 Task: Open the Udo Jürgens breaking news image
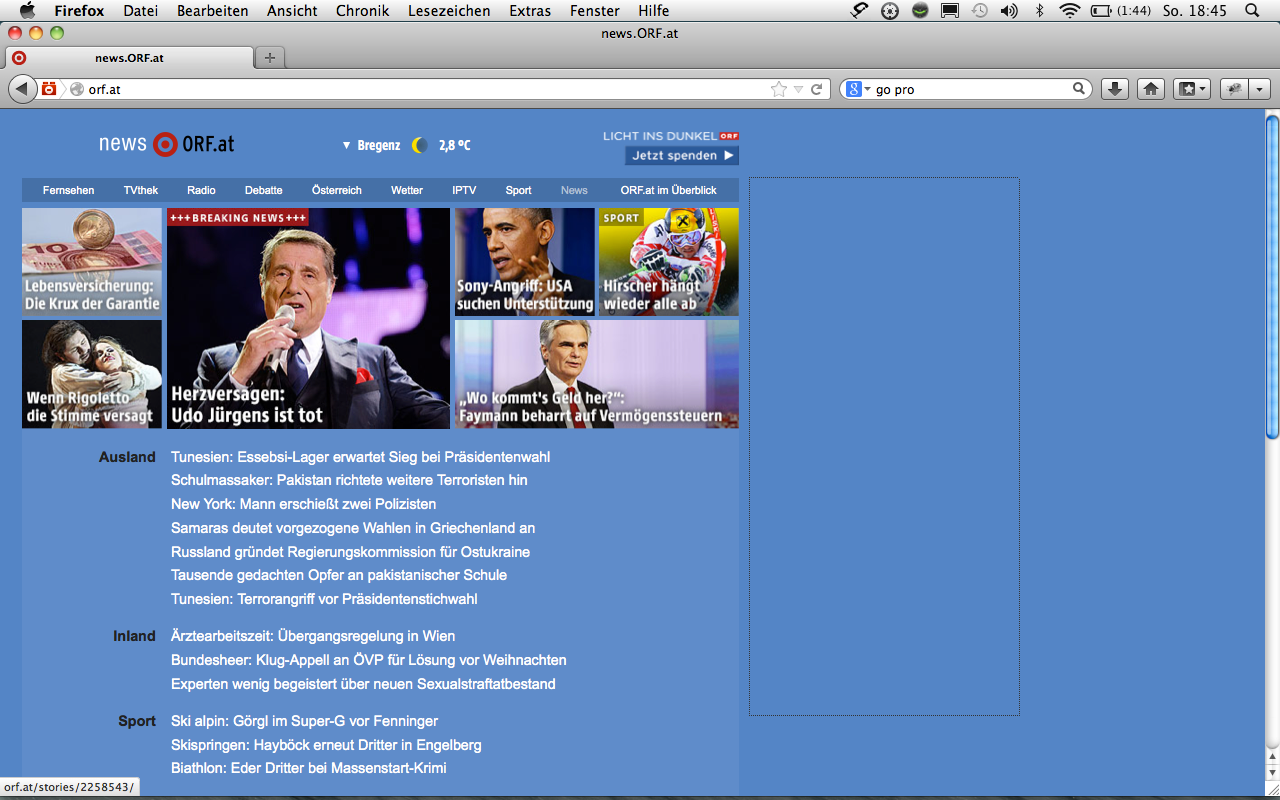tap(308, 318)
